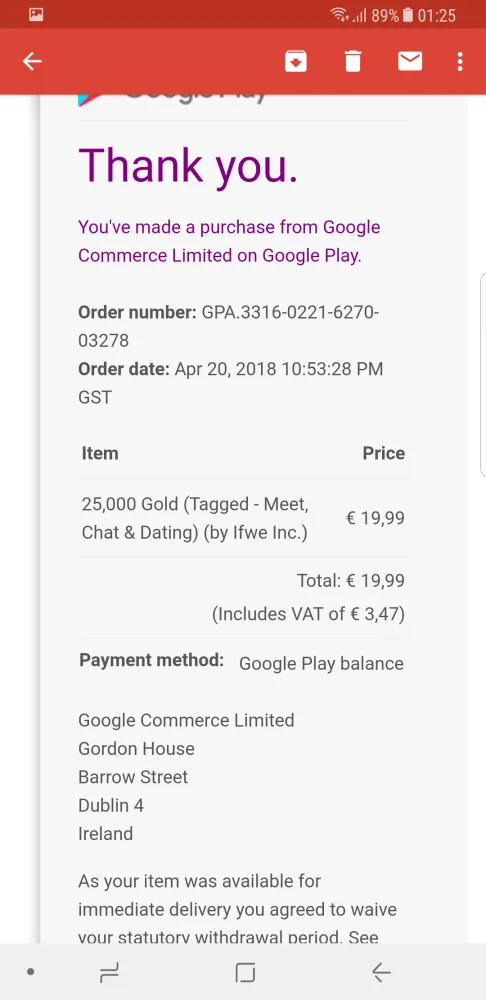
Task: Tap the edge panel handle on the right side
Action: 482,375
